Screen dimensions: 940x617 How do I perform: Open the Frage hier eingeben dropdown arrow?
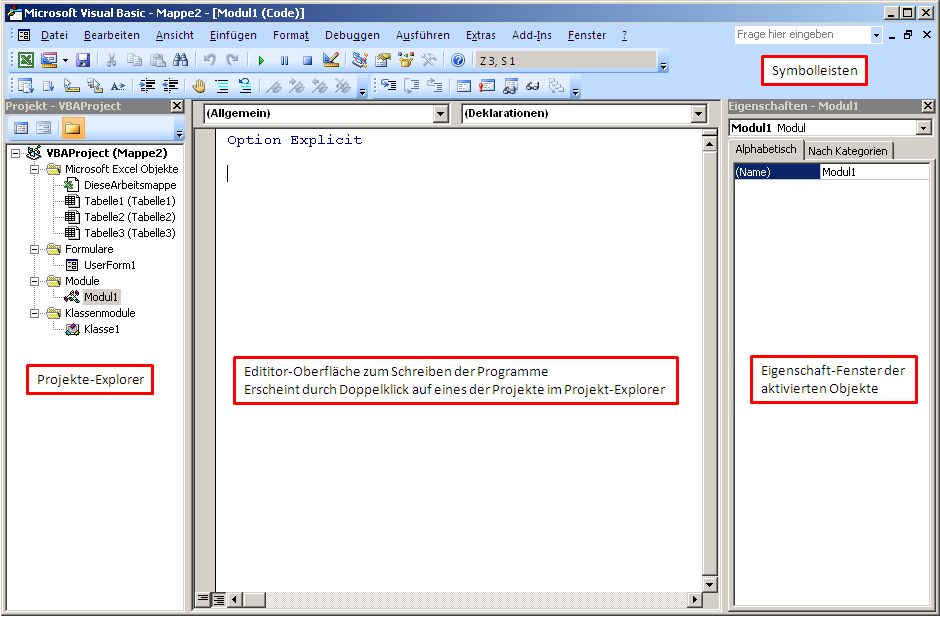[x=876, y=35]
